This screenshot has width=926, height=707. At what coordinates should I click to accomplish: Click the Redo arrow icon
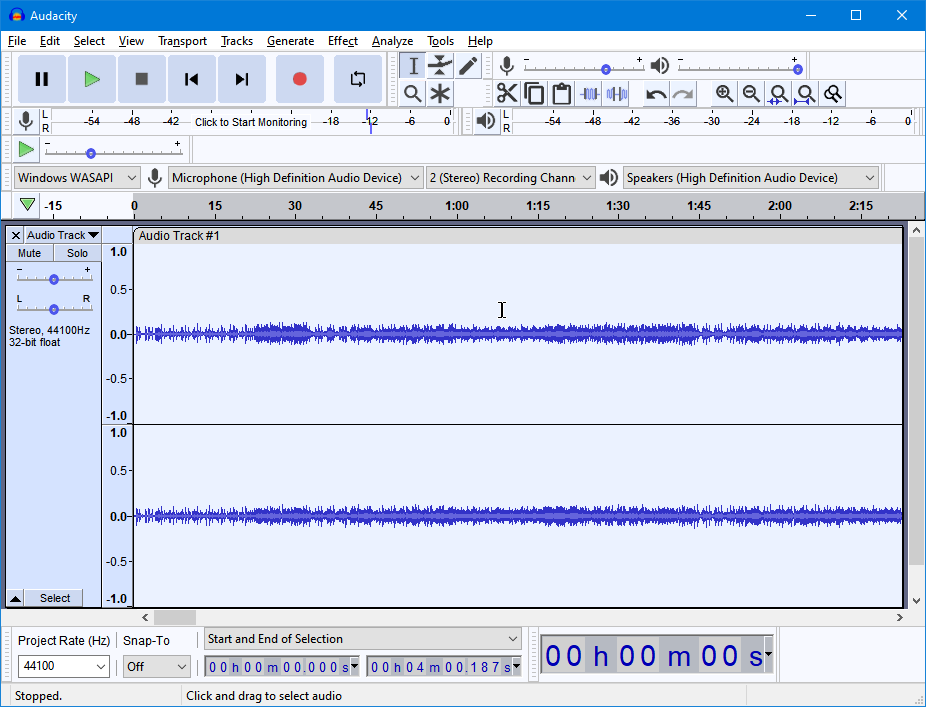click(x=683, y=94)
